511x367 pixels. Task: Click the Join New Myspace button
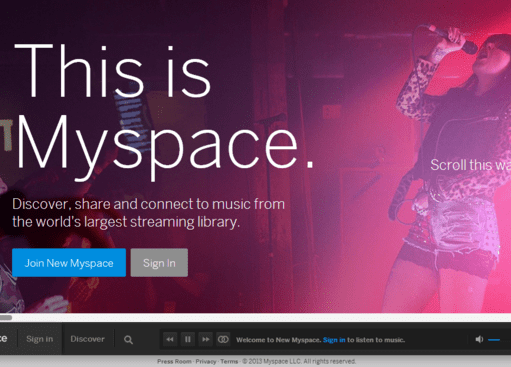coord(69,263)
